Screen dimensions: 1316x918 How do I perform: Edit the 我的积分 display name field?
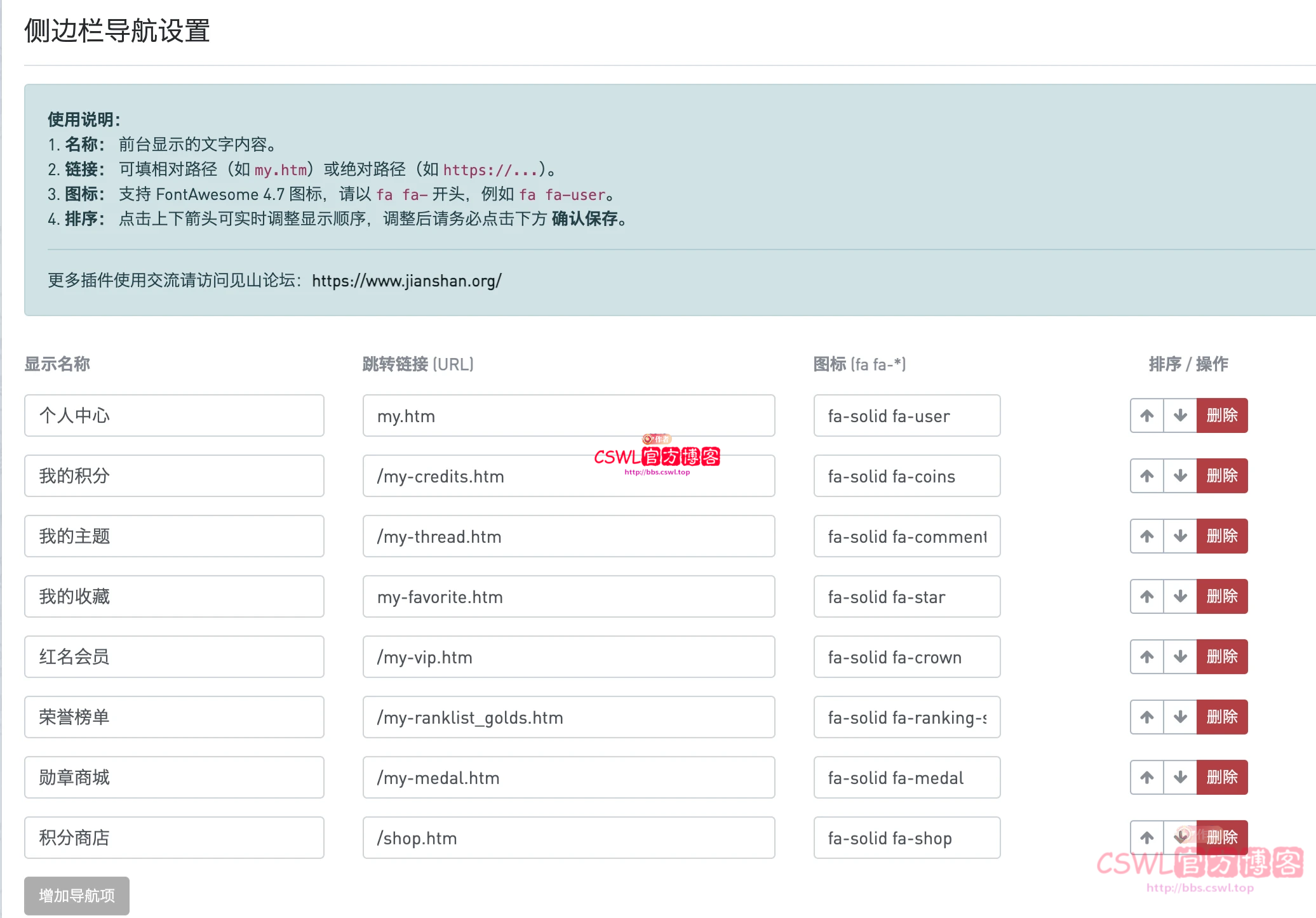pos(174,476)
